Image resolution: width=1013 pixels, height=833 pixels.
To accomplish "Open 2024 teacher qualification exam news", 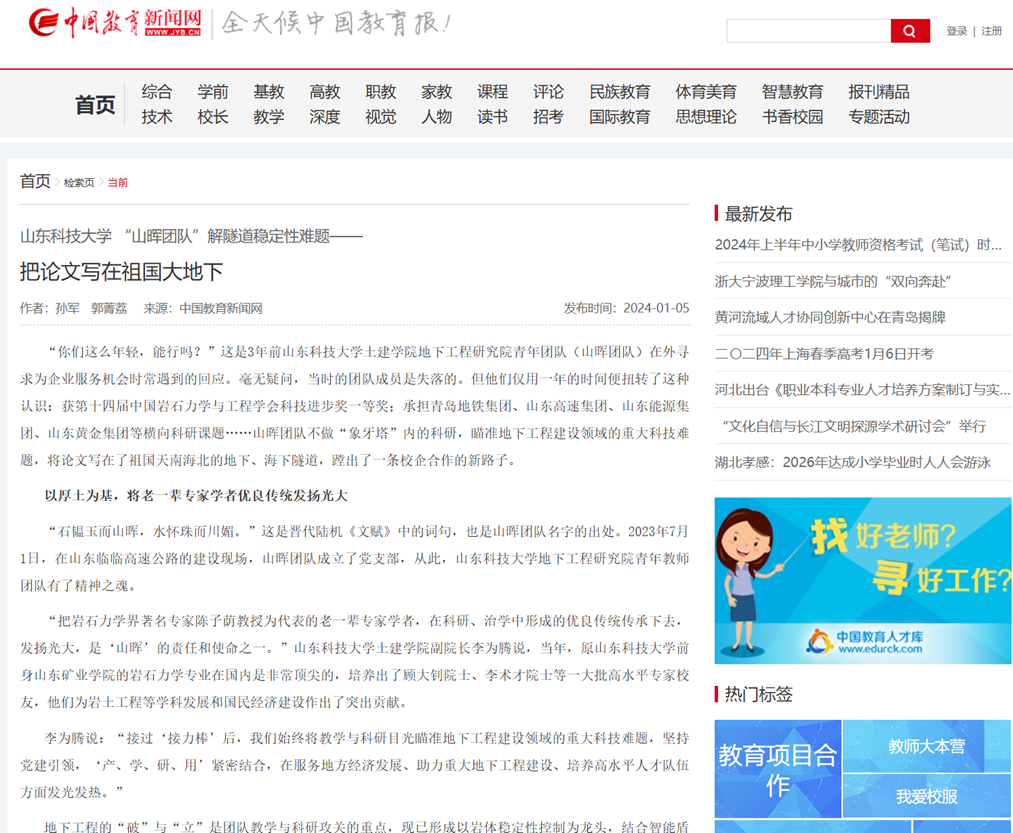I will click(857, 245).
